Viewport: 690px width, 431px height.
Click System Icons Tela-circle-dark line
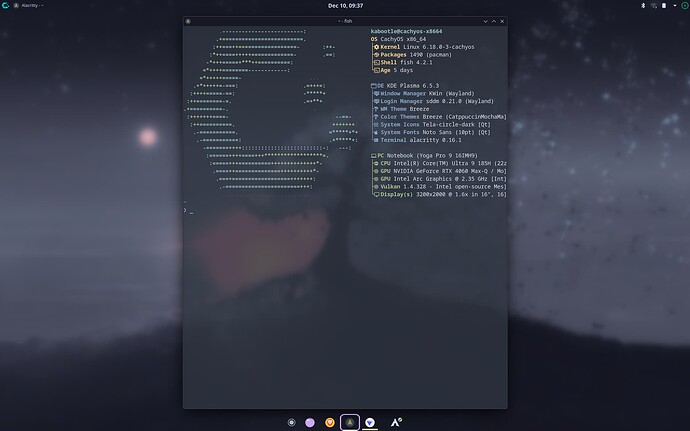point(432,125)
